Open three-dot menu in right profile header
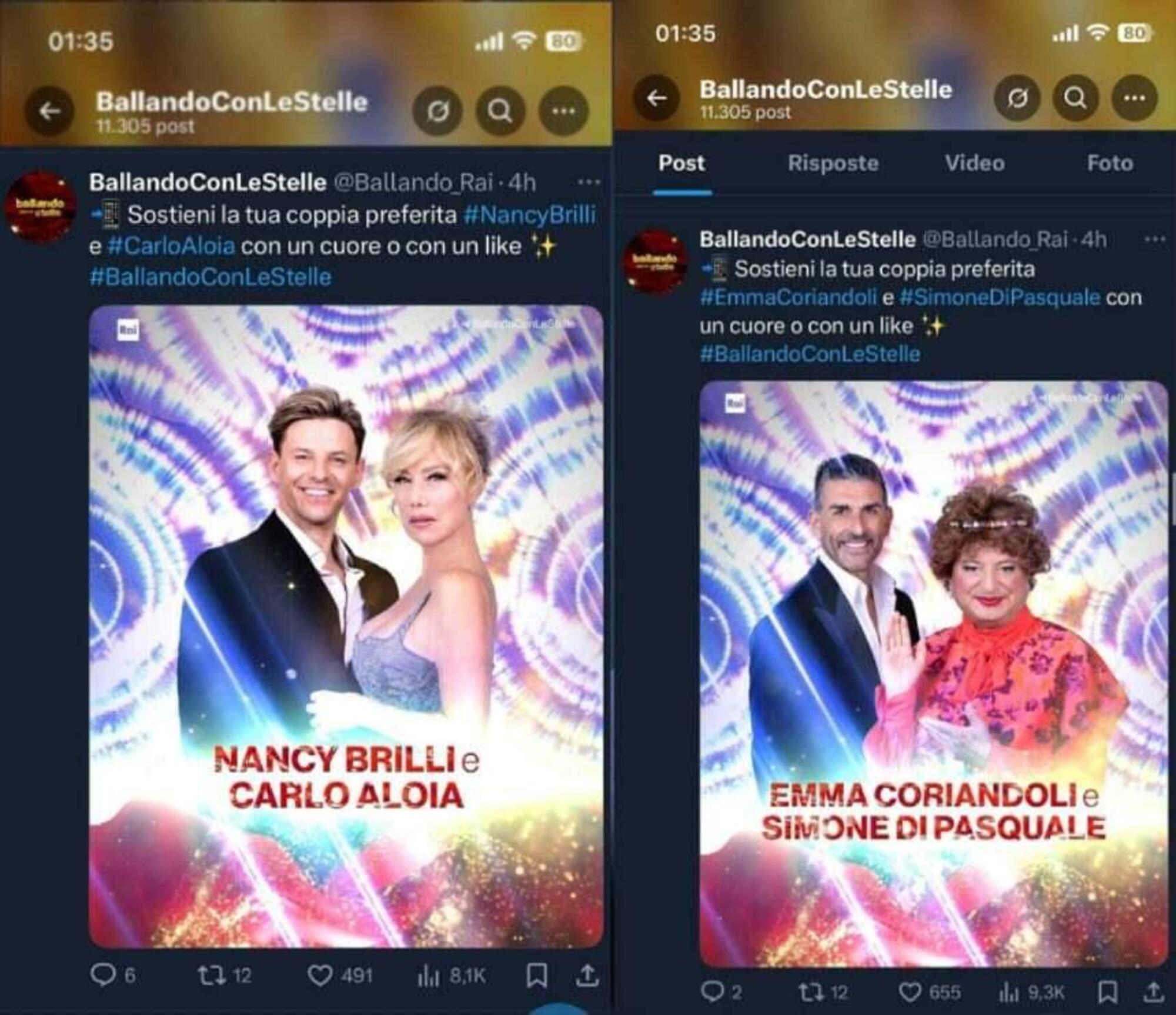The height and width of the screenshot is (1015, 1176). 1134,98
